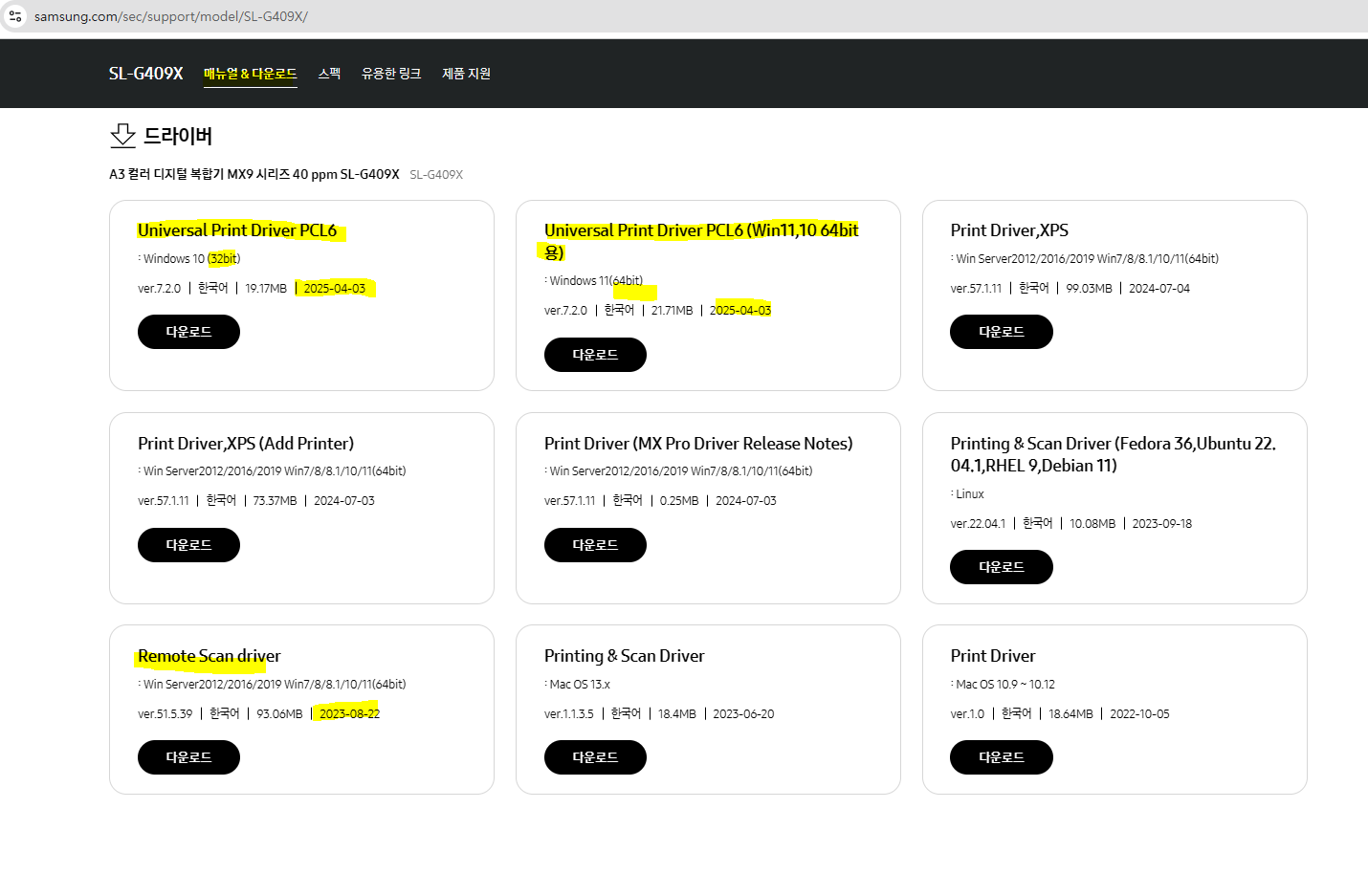1368x896 pixels.
Task: Click the ver.1.0 version label
Action: (967, 714)
